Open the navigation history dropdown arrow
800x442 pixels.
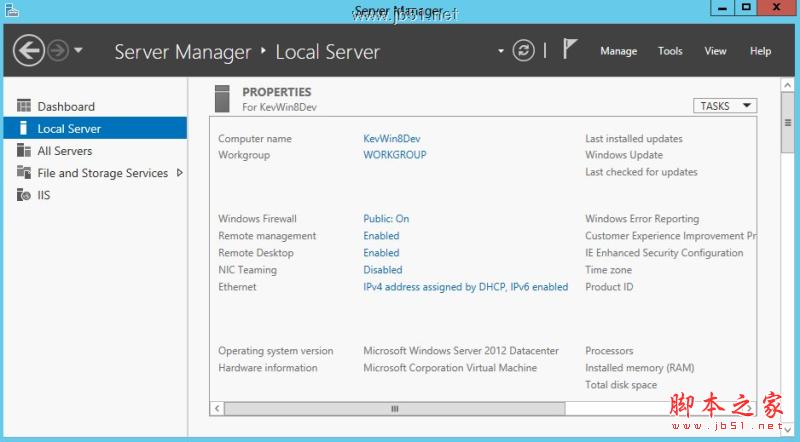[79, 50]
